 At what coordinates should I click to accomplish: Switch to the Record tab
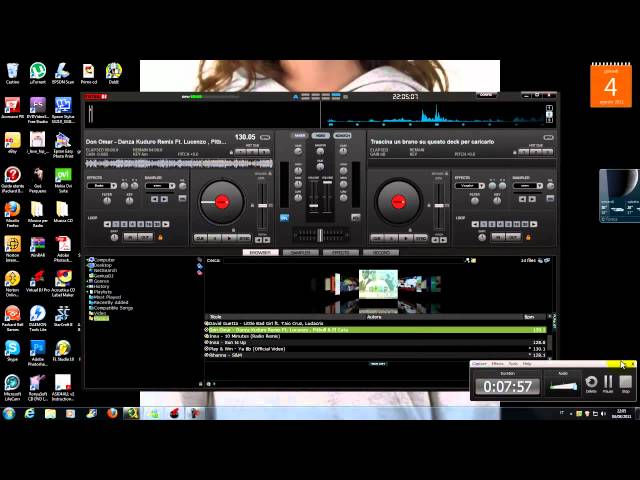[380, 253]
